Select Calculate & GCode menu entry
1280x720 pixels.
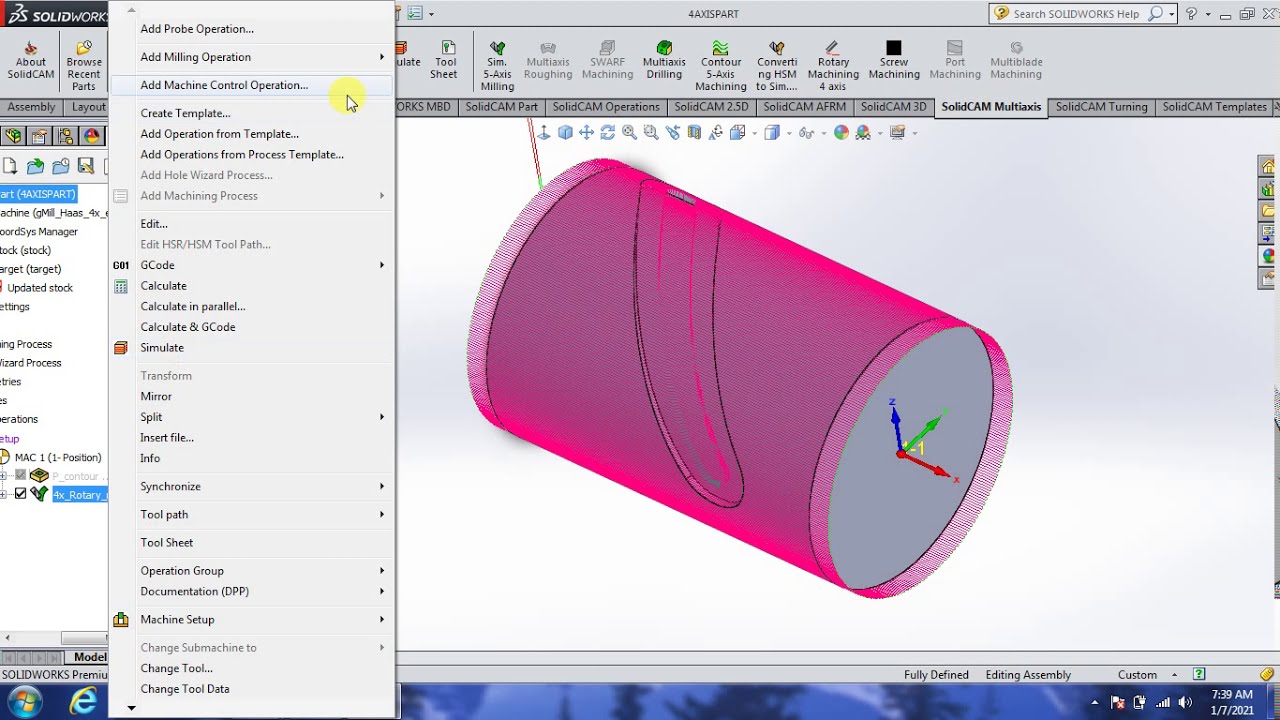[188, 327]
